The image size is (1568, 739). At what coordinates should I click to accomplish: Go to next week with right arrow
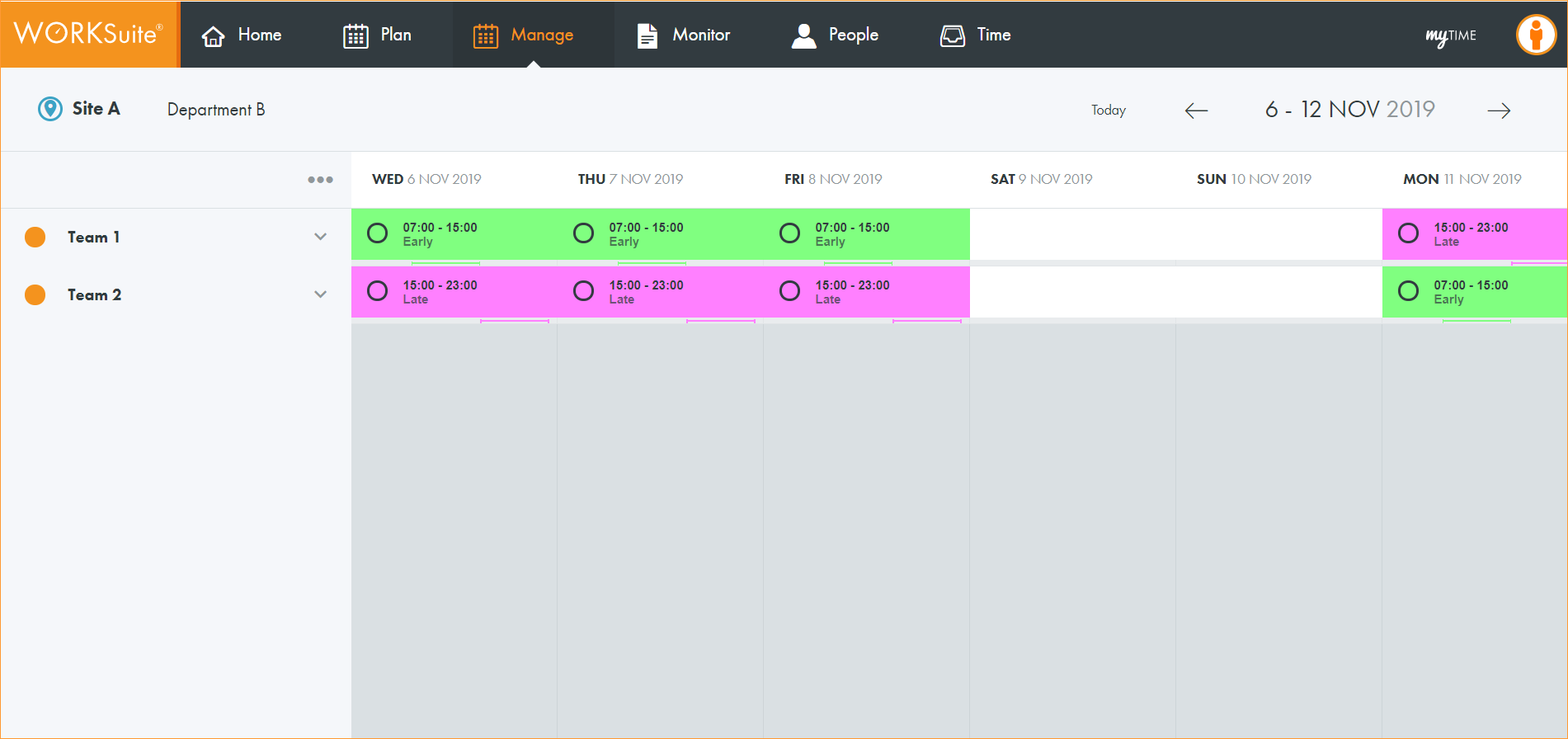click(x=1499, y=111)
